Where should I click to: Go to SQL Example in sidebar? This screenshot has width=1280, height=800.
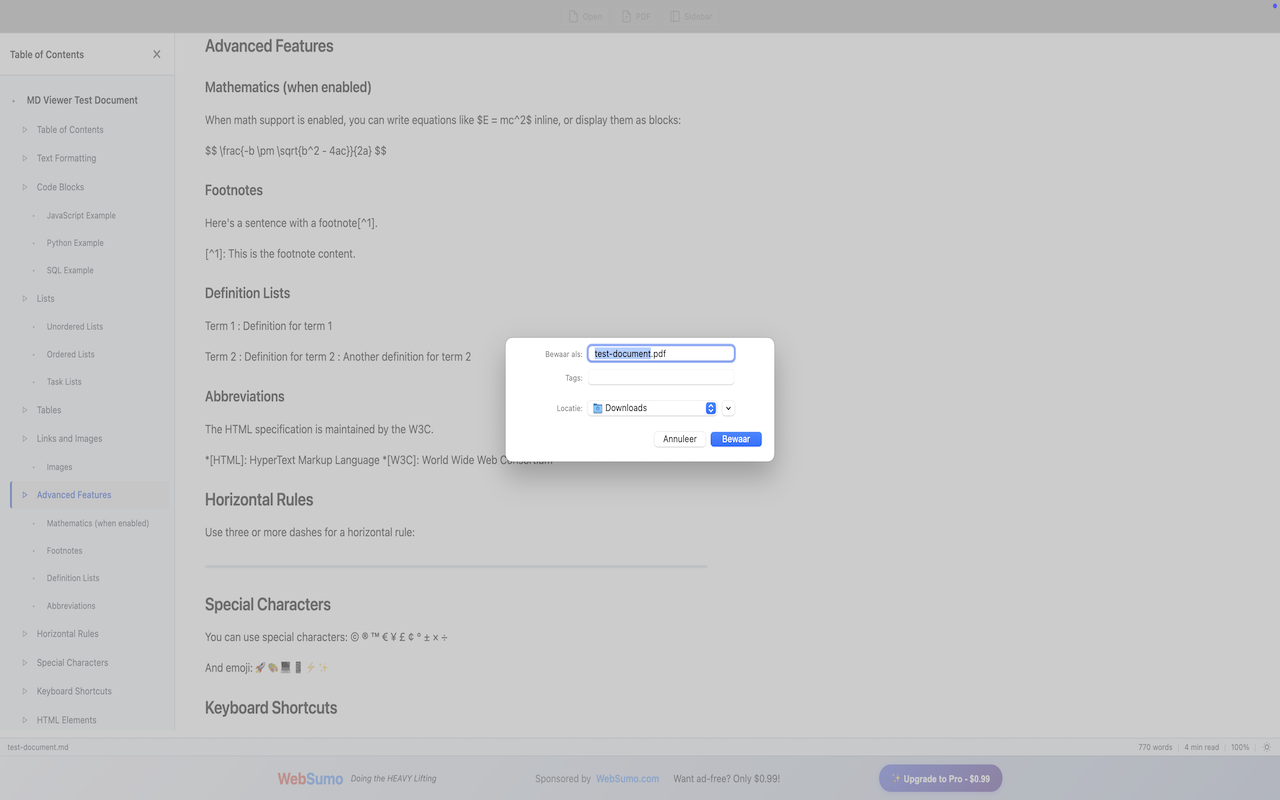pos(70,270)
